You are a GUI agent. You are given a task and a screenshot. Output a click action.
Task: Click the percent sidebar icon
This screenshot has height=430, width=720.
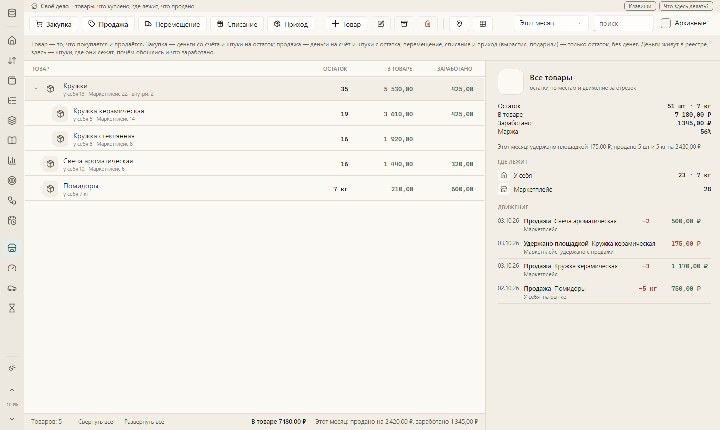[12, 200]
